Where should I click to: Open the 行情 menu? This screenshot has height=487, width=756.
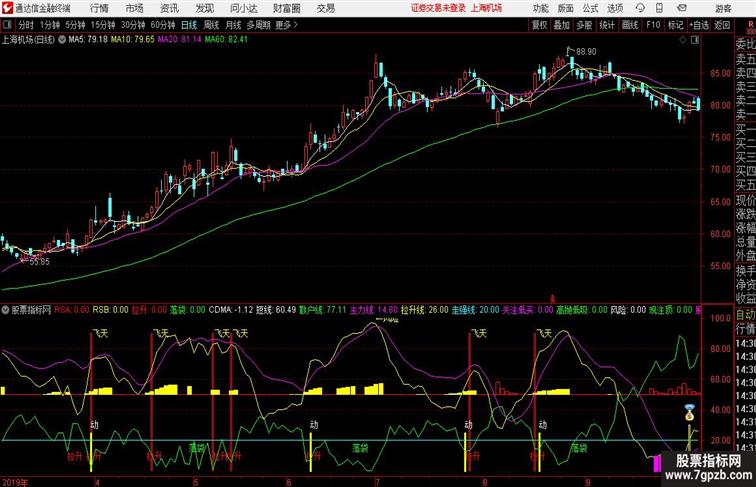[99, 8]
